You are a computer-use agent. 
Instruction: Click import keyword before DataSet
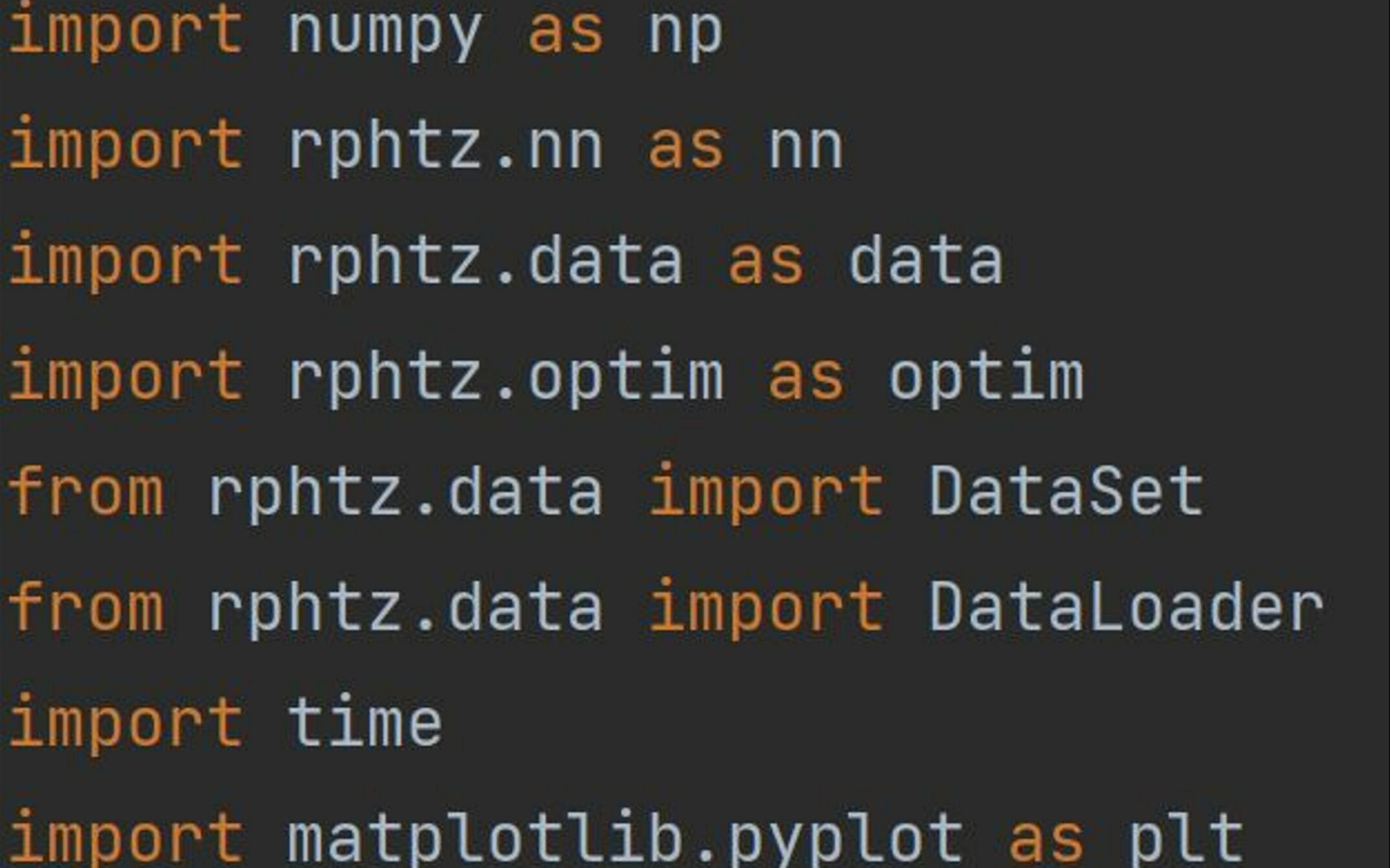767,494
